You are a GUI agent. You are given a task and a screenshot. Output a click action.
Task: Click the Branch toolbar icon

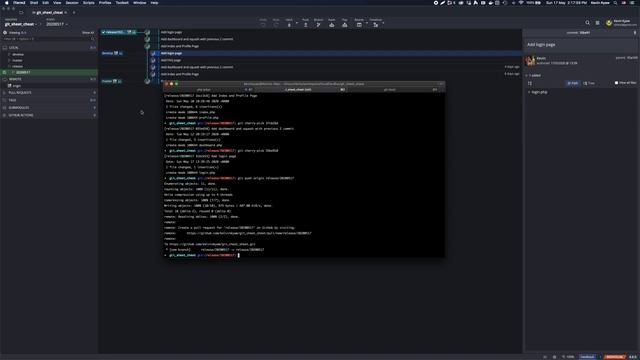[318, 24]
